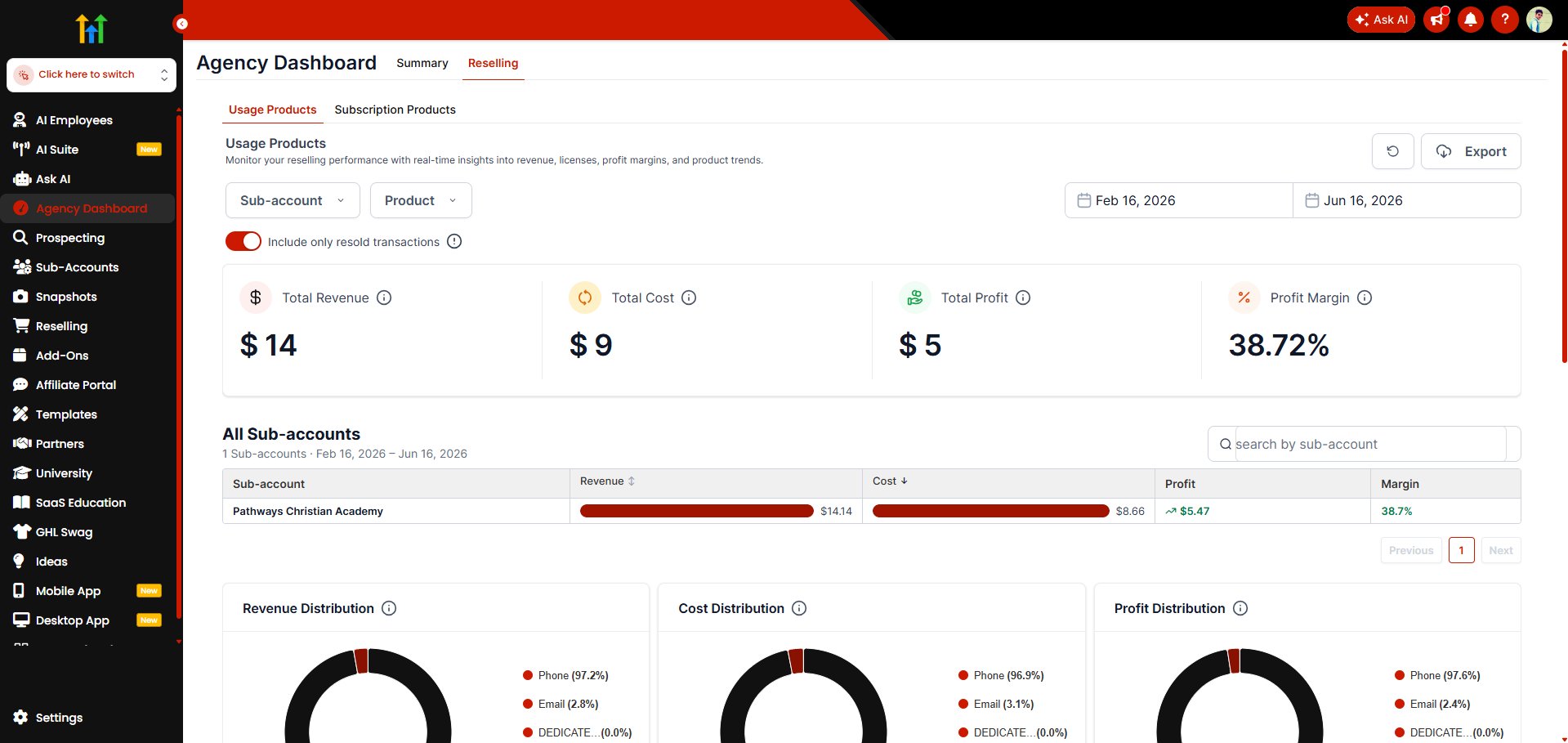1568x743 pixels.
Task: Click the Export button
Action: click(1471, 151)
